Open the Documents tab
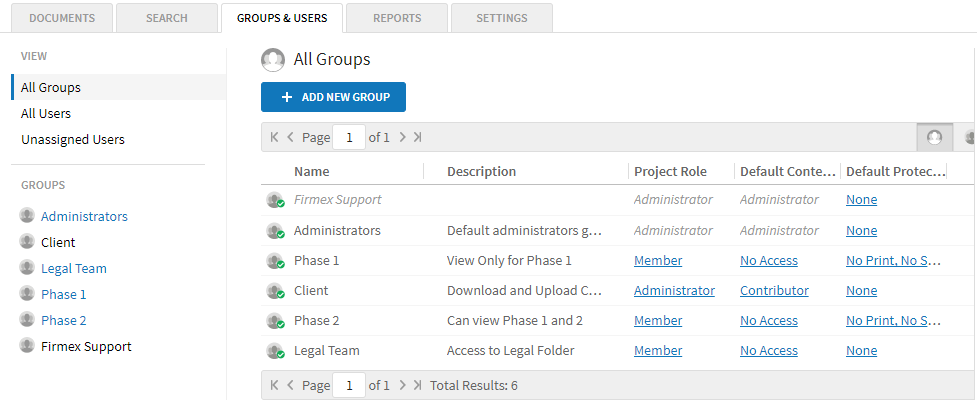977x400 pixels. coord(62,18)
